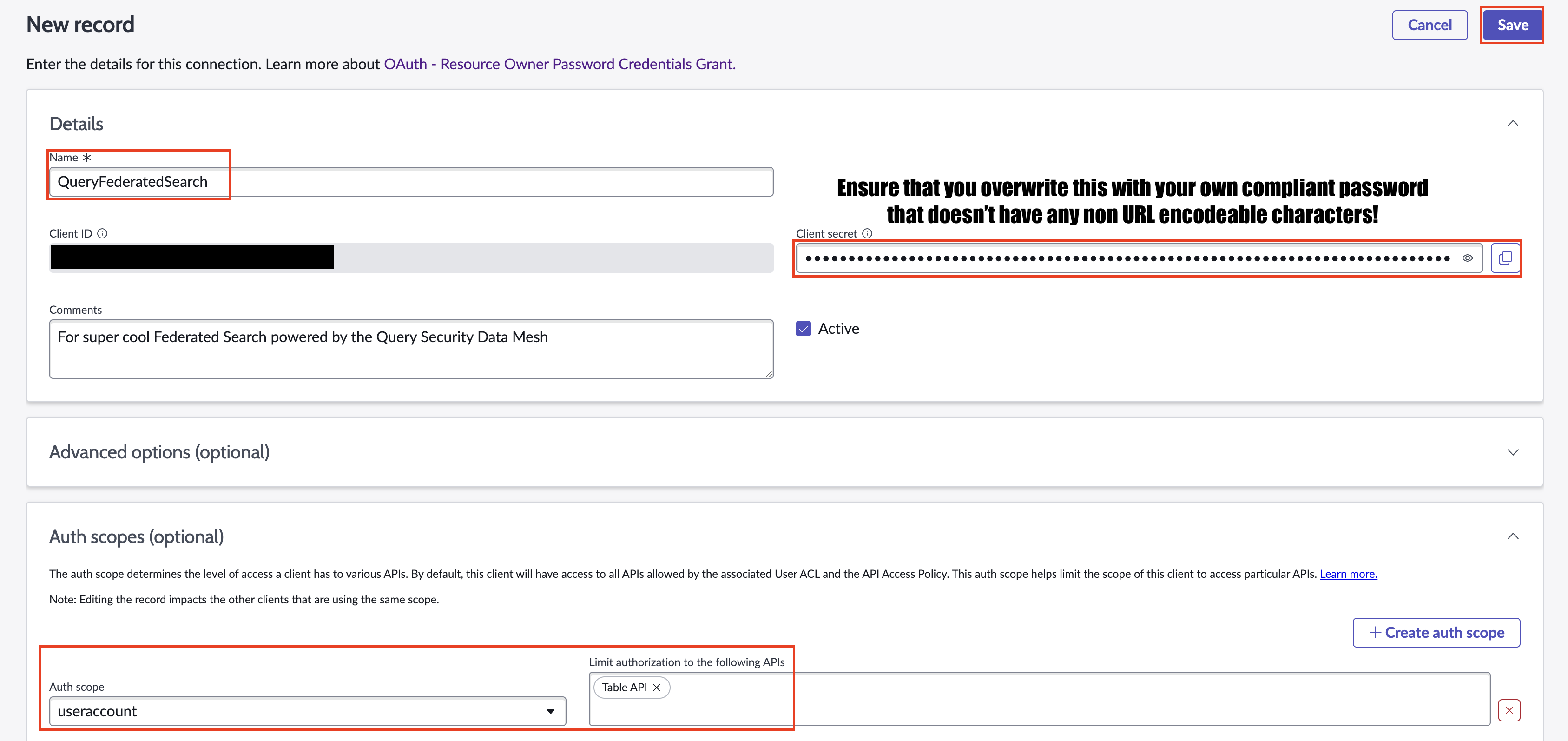The height and width of the screenshot is (741, 1568).
Task: Delete the useraccount auth scope row
Action: [1509, 710]
